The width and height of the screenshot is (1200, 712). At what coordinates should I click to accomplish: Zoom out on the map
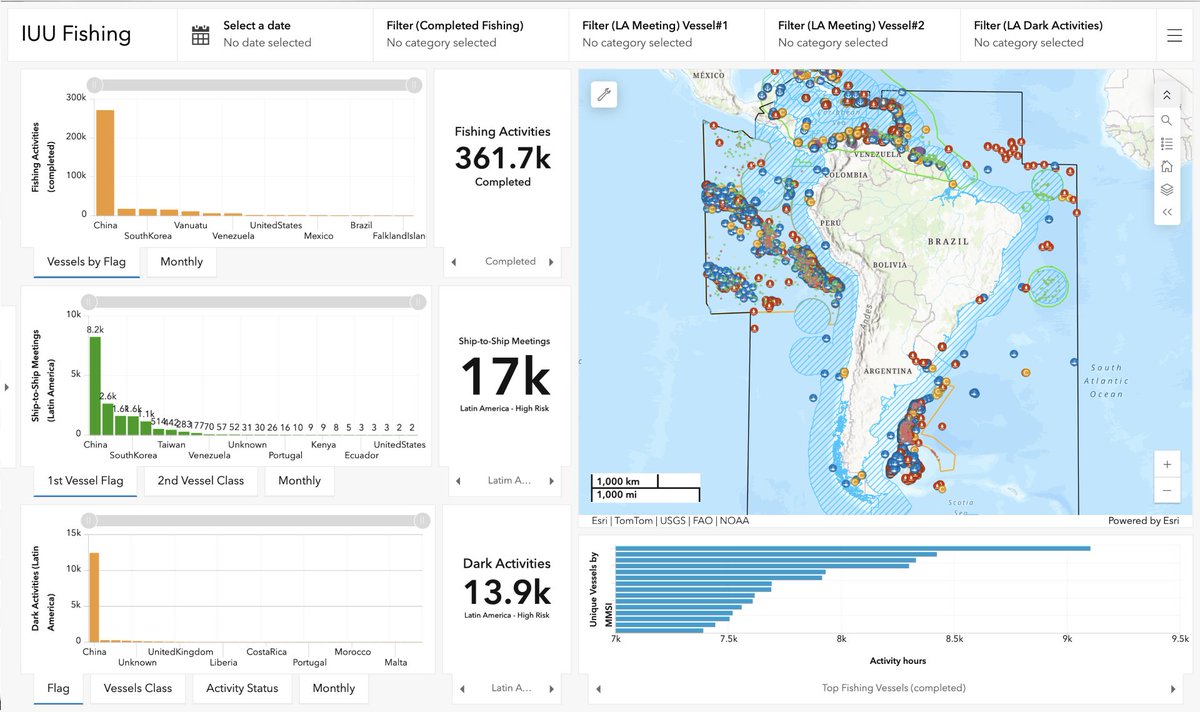pos(1166,490)
